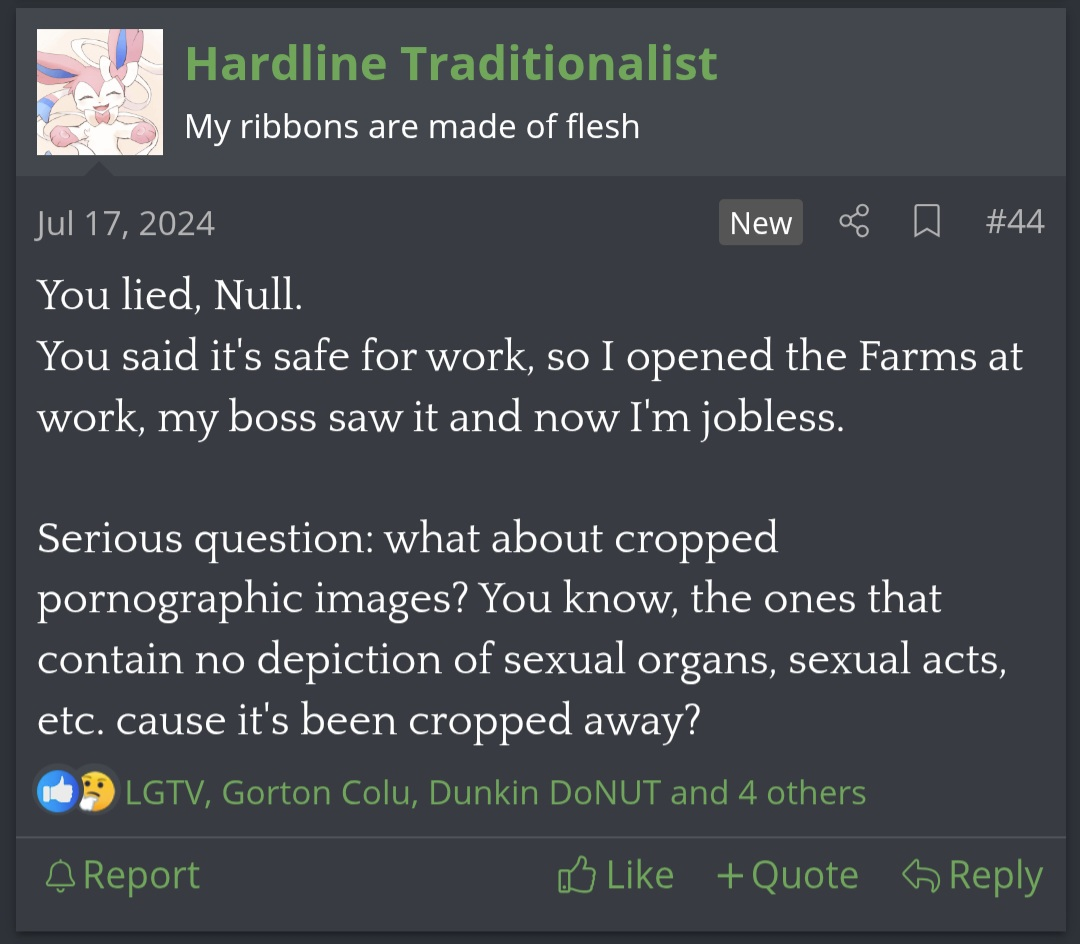Open the #44 post permalink

click(1014, 222)
